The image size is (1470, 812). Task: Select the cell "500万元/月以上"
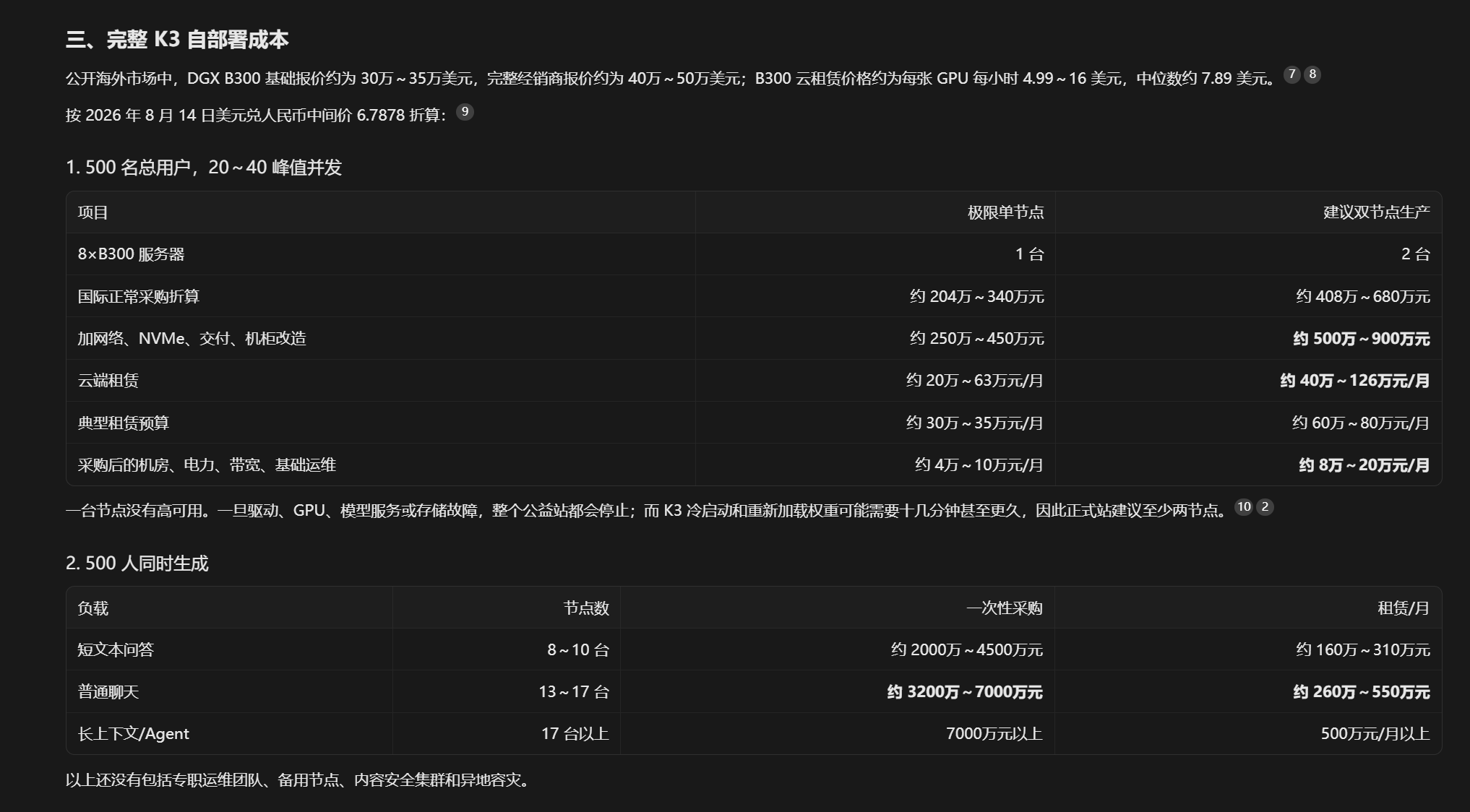[1375, 734]
